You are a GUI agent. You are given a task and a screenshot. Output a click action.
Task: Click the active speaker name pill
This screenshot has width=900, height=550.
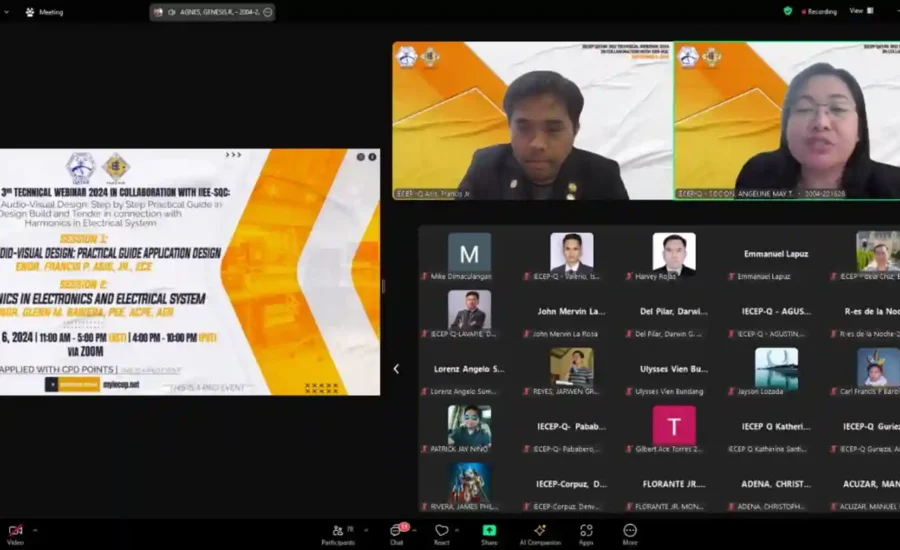coord(212,12)
